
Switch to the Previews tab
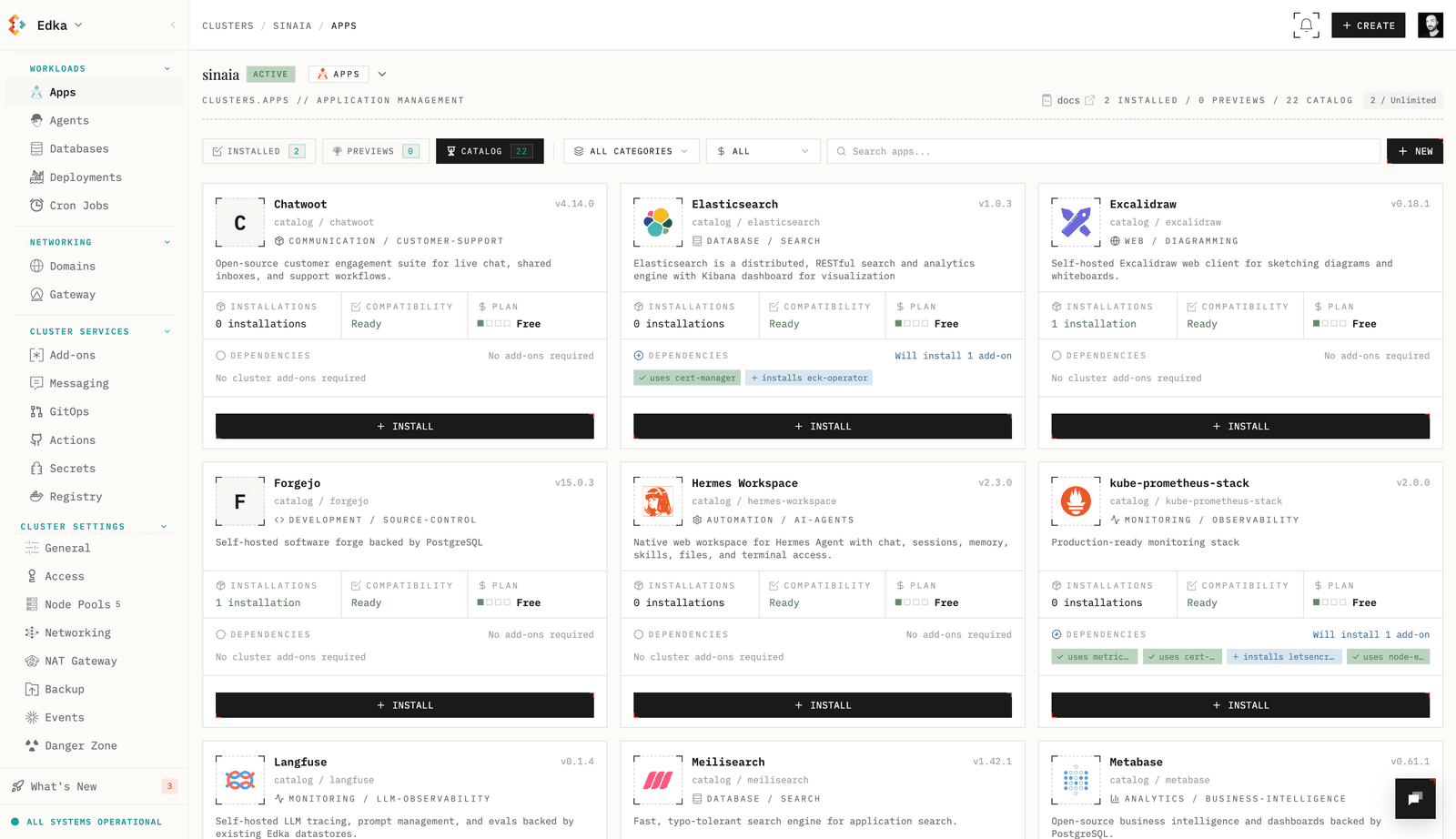click(376, 151)
